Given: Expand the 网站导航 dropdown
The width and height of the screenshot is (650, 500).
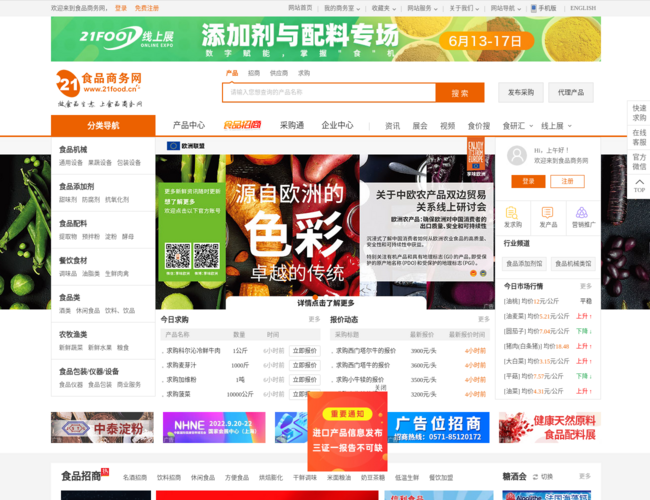Looking at the screenshot, I should 506,8.
